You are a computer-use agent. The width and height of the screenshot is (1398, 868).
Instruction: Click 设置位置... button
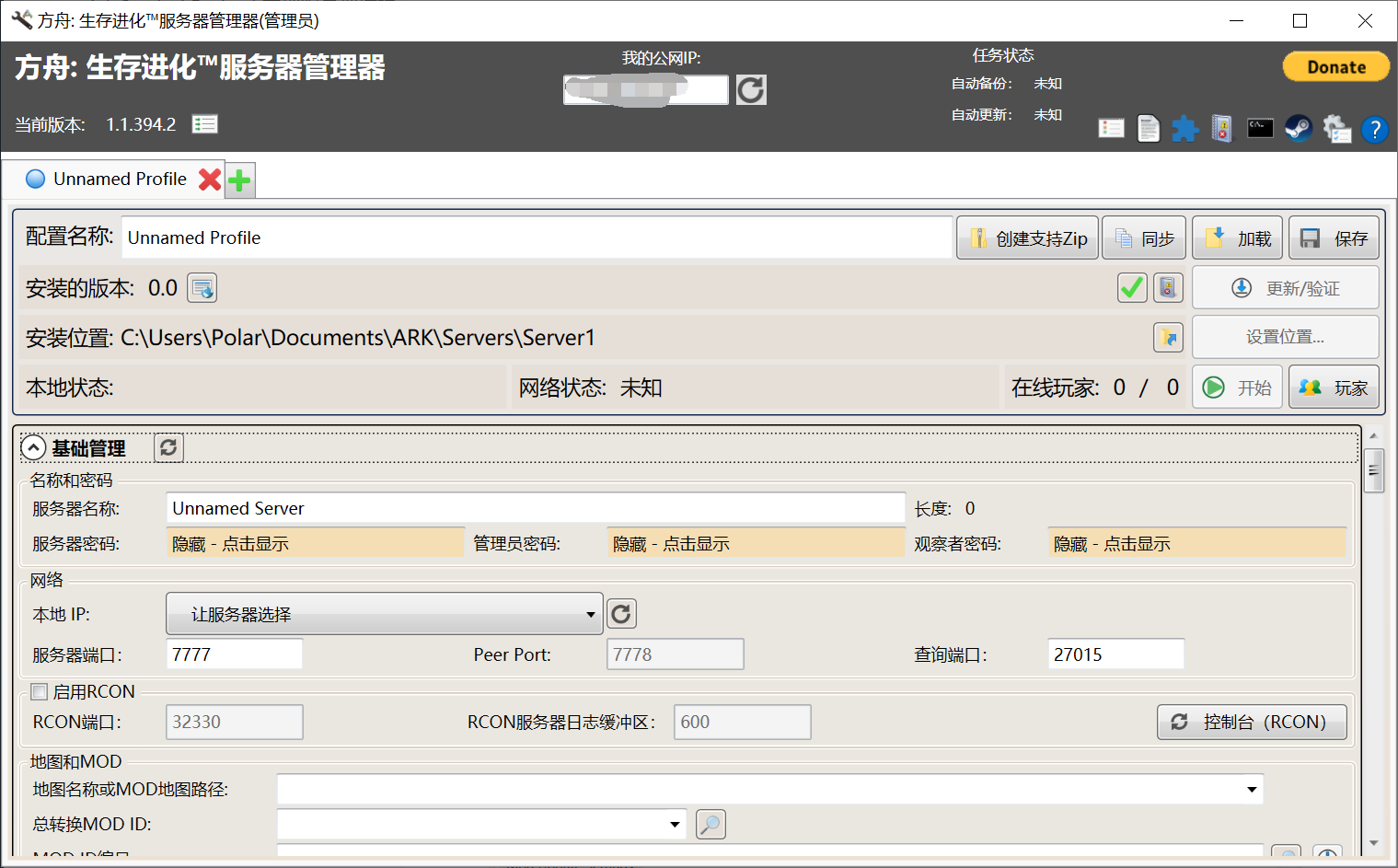1285,337
